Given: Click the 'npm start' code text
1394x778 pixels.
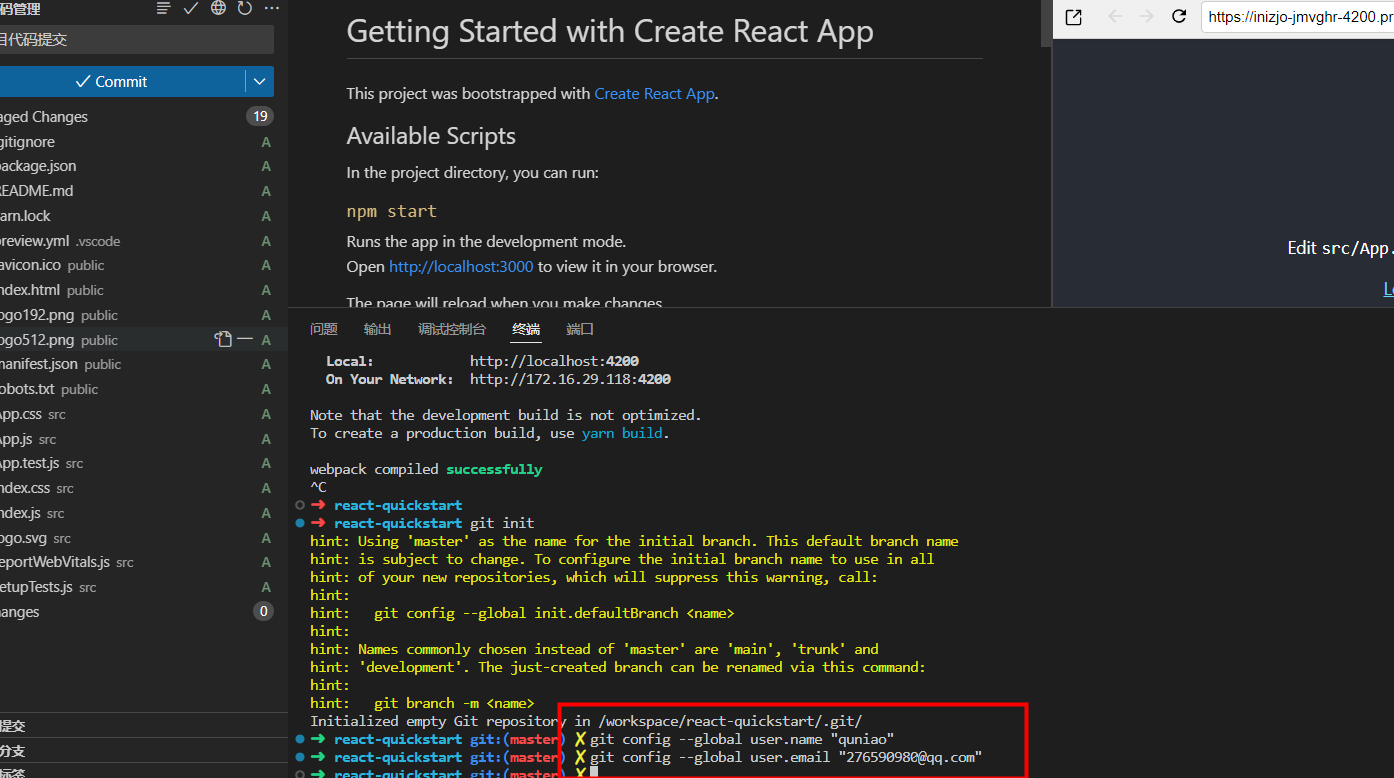Looking at the screenshot, I should [x=392, y=212].
